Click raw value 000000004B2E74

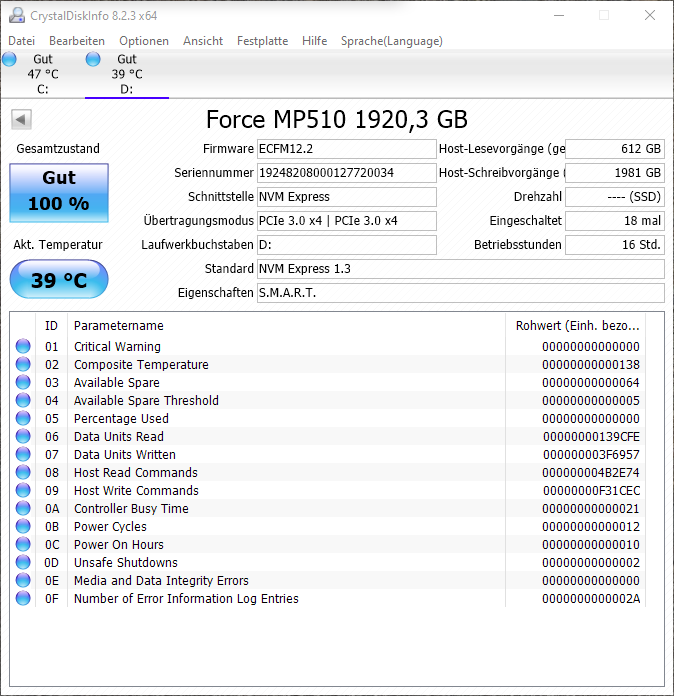[x=591, y=472]
